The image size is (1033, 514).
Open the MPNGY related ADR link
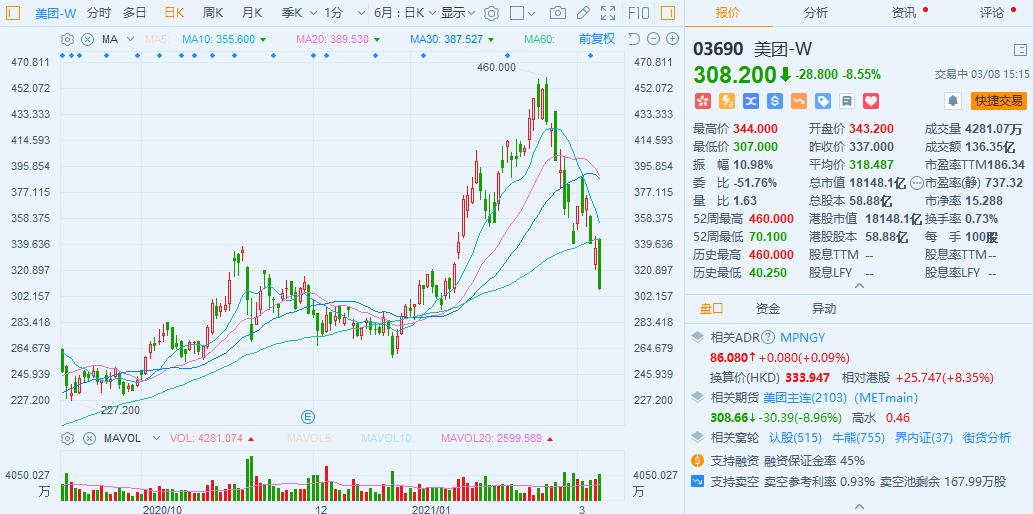tap(803, 338)
